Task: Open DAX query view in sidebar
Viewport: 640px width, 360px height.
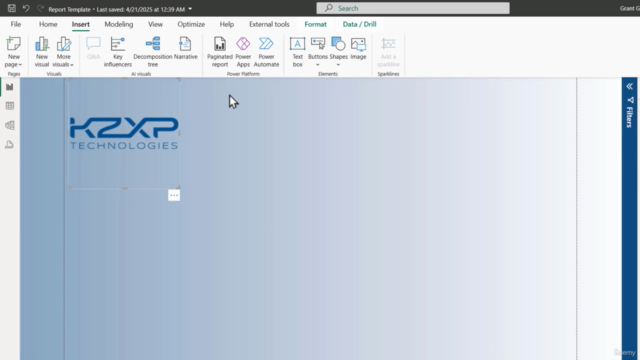Action: pos(10,144)
